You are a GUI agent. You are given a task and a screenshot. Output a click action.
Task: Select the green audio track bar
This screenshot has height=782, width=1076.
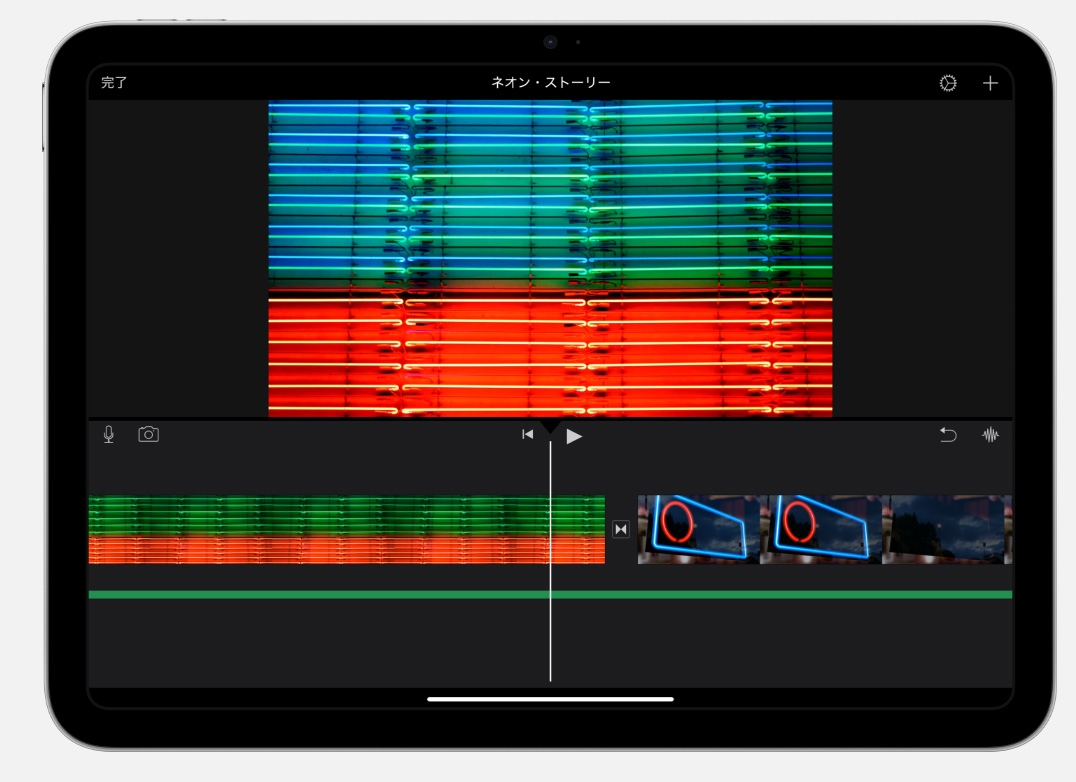pyautogui.click(x=300, y=594)
